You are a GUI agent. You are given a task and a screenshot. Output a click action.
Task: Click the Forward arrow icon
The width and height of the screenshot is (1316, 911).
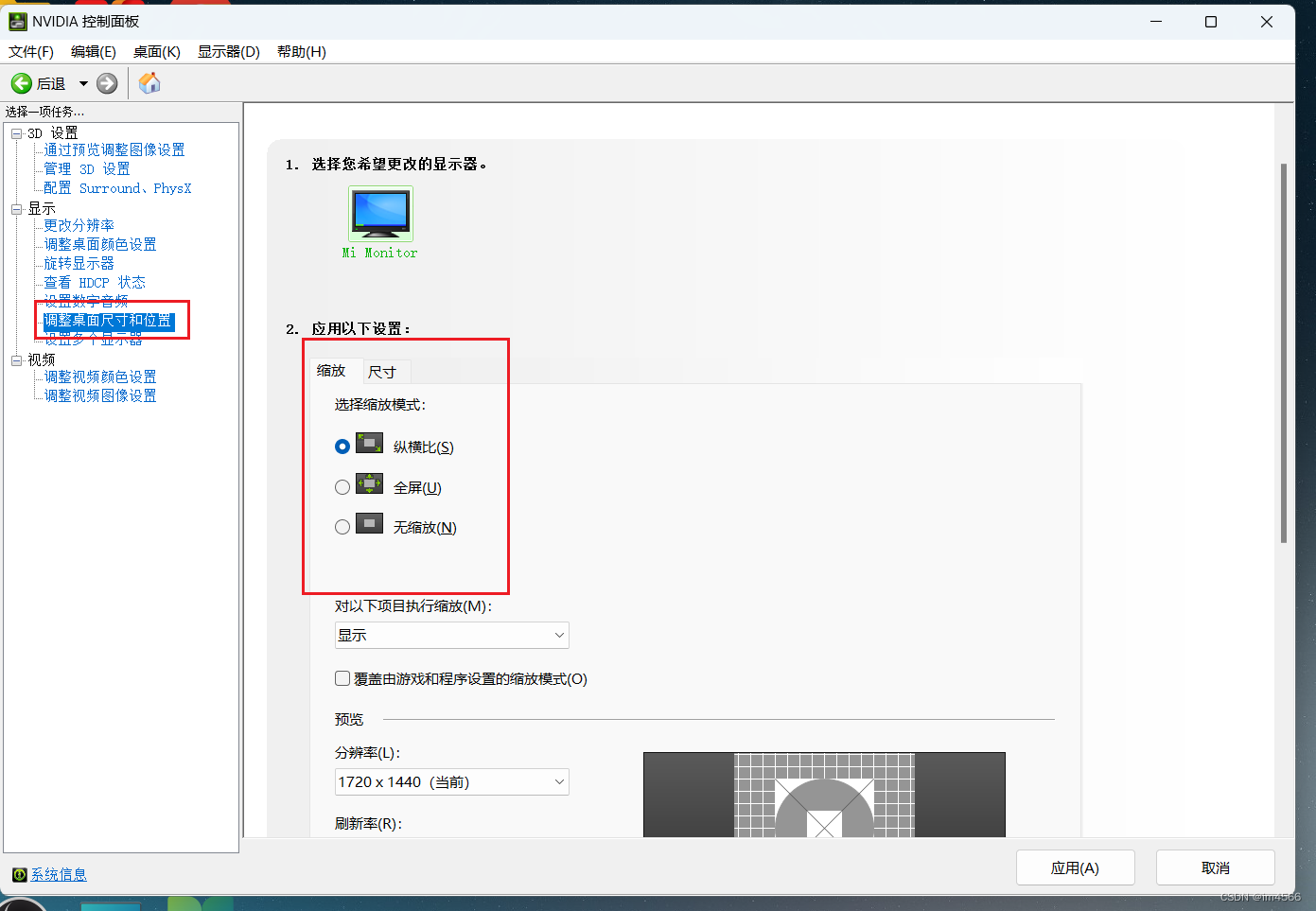pyautogui.click(x=107, y=83)
